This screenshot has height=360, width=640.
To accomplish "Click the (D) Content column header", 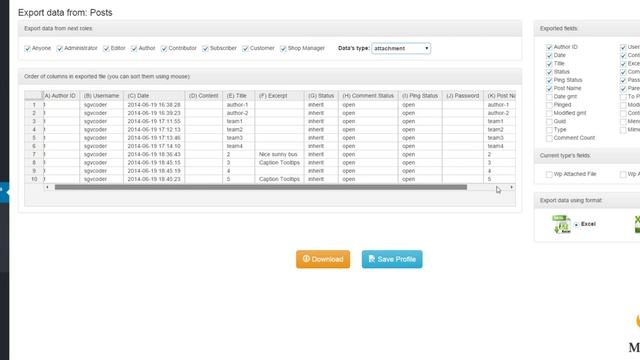I will (203, 96).
